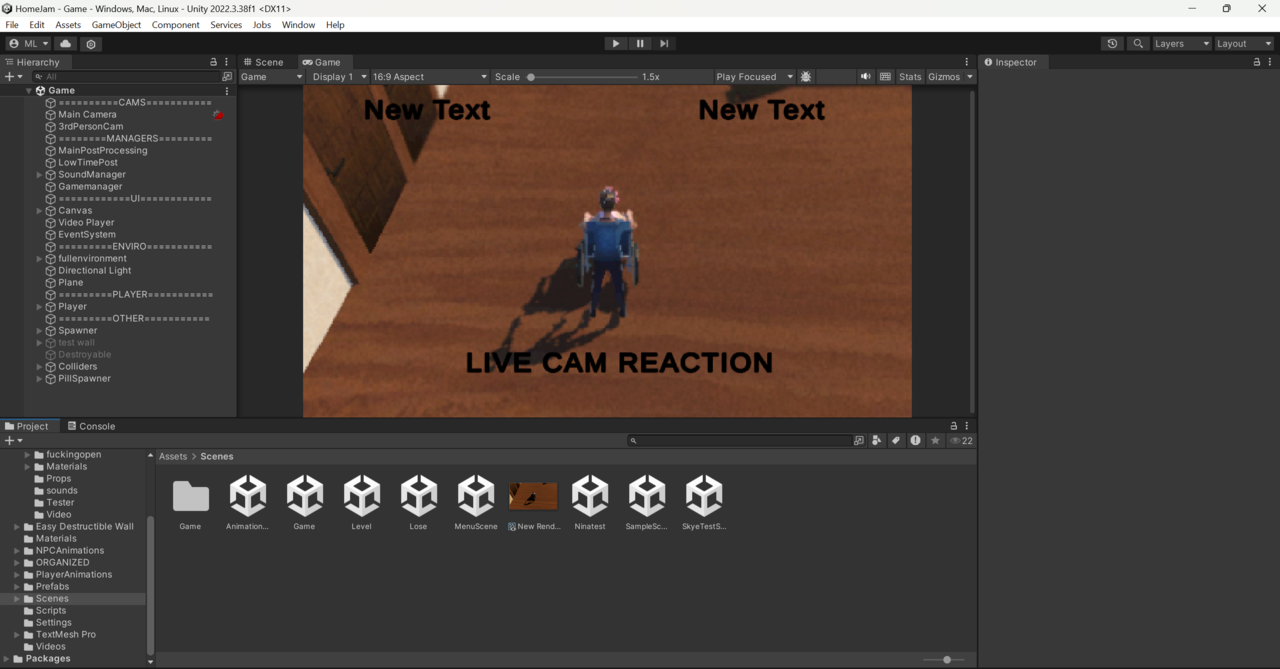Toggle Gizmos in Game view
The image size is (1280, 669).
tap(943, 77)
